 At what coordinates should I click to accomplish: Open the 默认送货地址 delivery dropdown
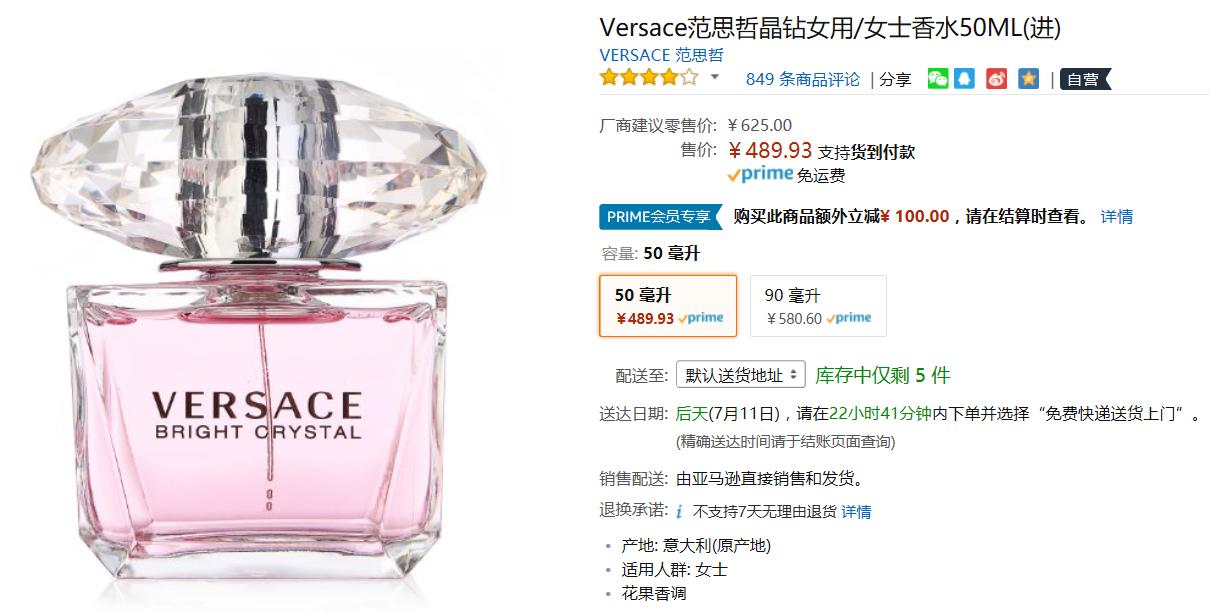pyautogui.click(x=740, y=375)
